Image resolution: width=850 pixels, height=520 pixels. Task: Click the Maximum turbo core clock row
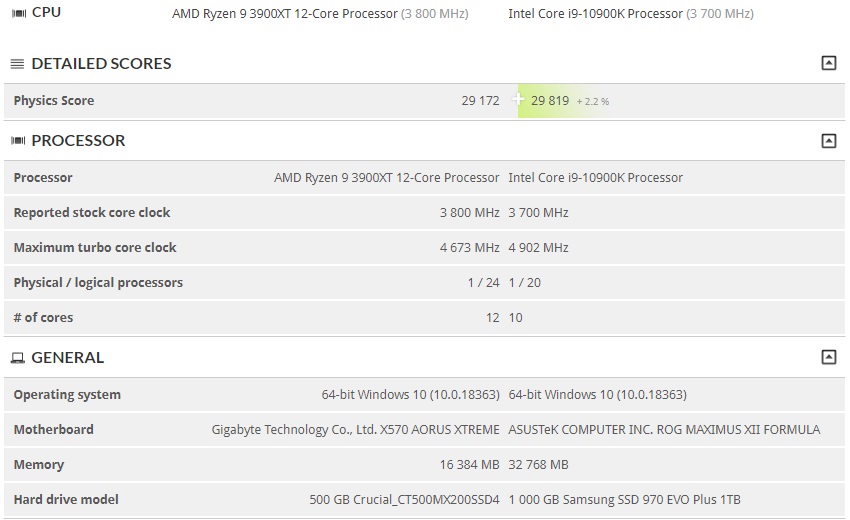(x=424, y=248)
